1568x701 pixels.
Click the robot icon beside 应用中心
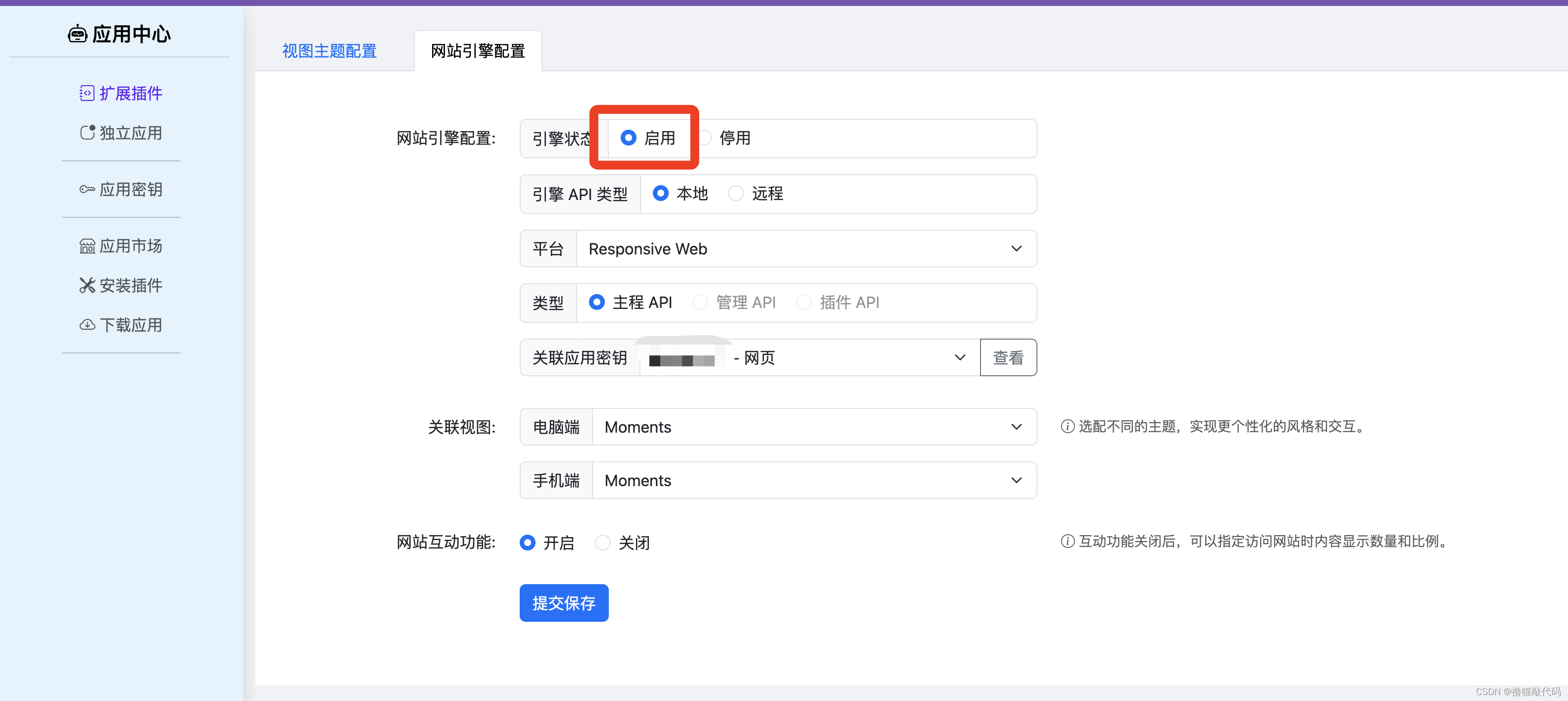pos(77,34)
